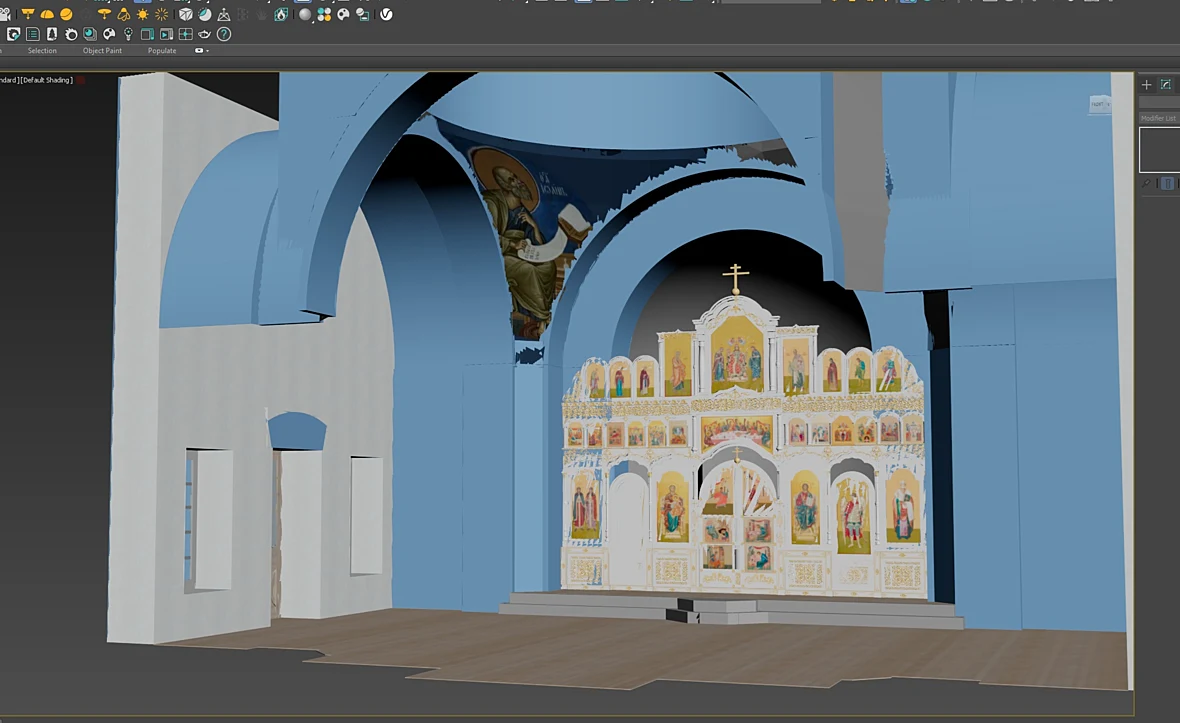
Task: Open the teapot render icon
Action: pyautogui.click(x=204, y=34)
